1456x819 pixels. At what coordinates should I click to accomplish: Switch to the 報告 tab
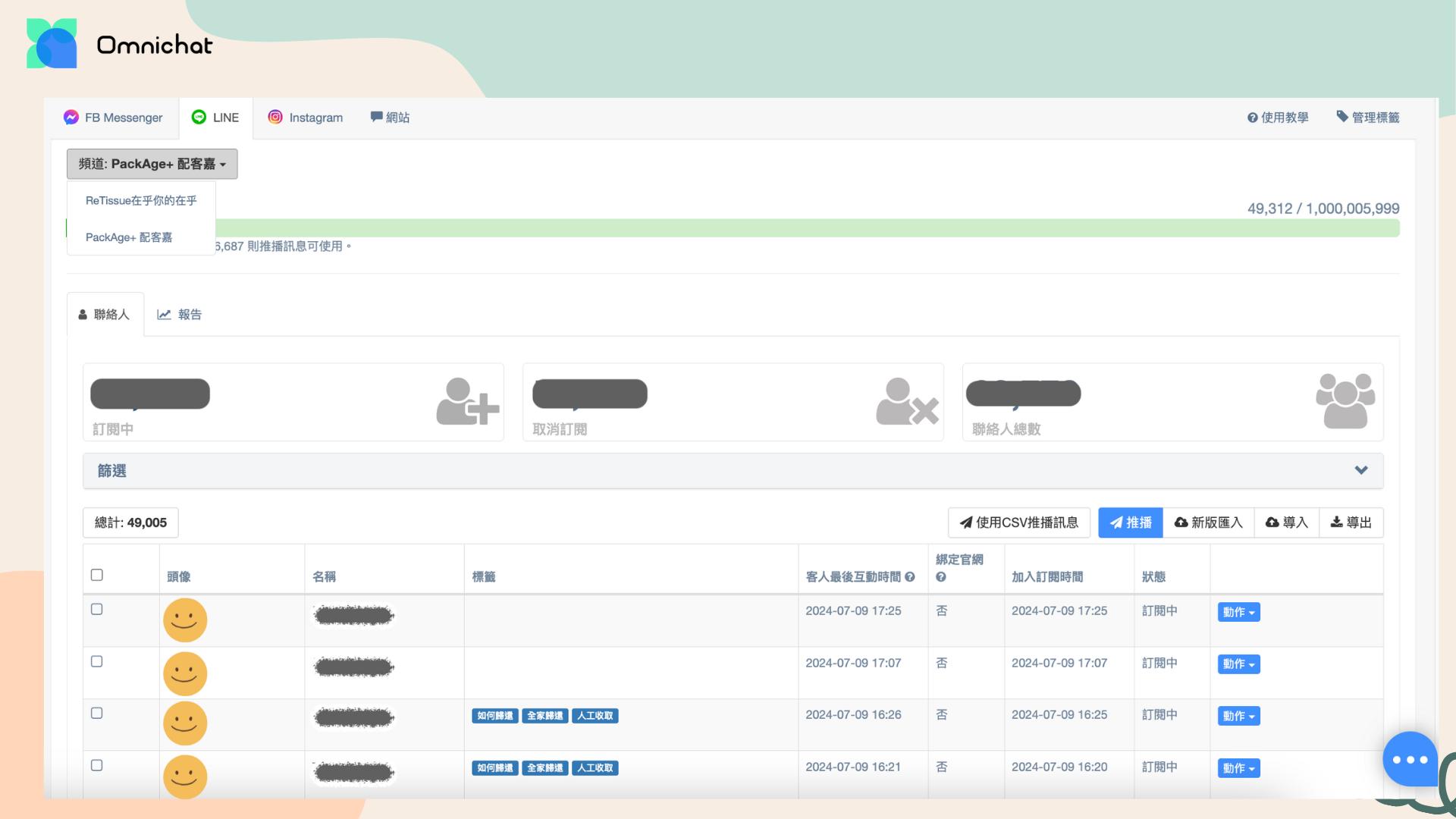tap(180, 315)
